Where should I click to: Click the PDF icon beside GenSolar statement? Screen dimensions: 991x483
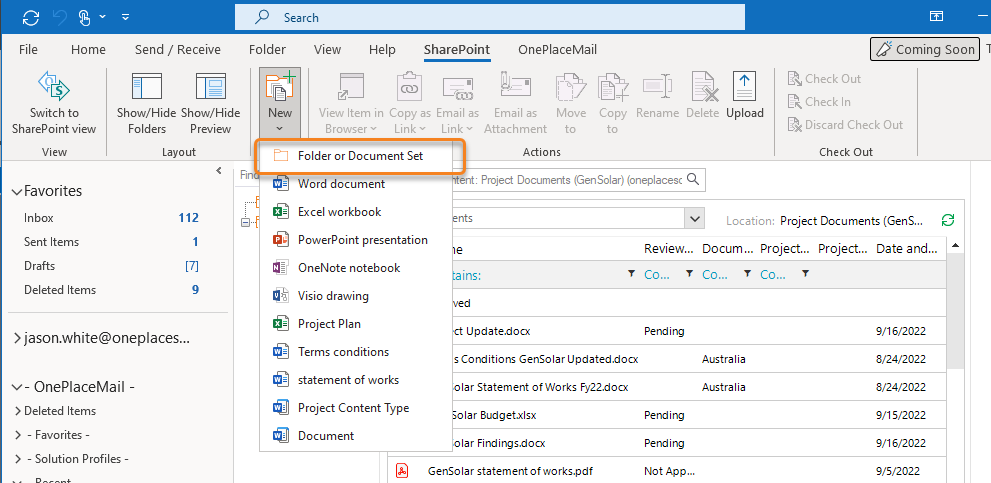pos(402,471)
